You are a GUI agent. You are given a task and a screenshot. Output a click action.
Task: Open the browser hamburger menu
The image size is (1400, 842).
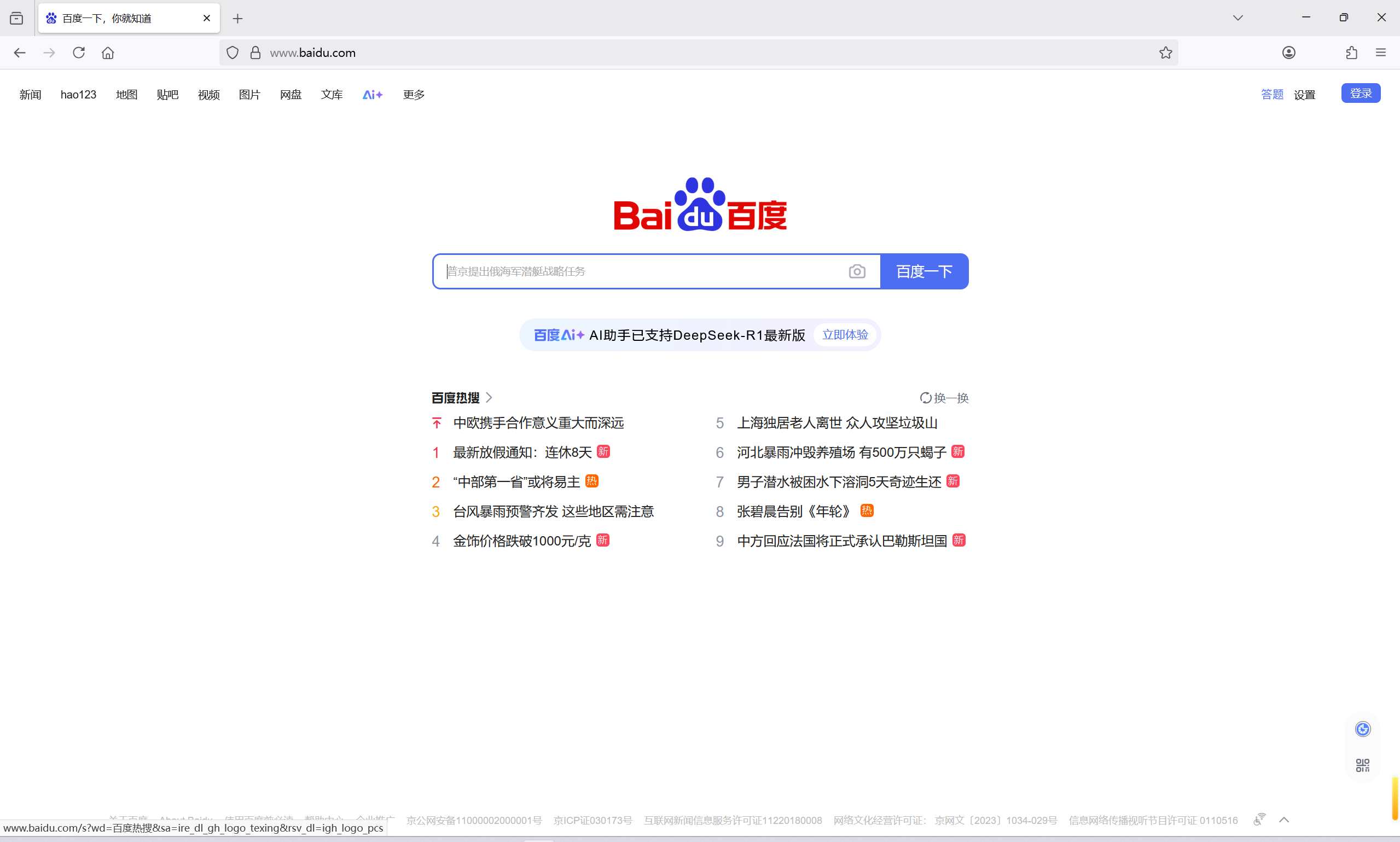click(1381, 53)
